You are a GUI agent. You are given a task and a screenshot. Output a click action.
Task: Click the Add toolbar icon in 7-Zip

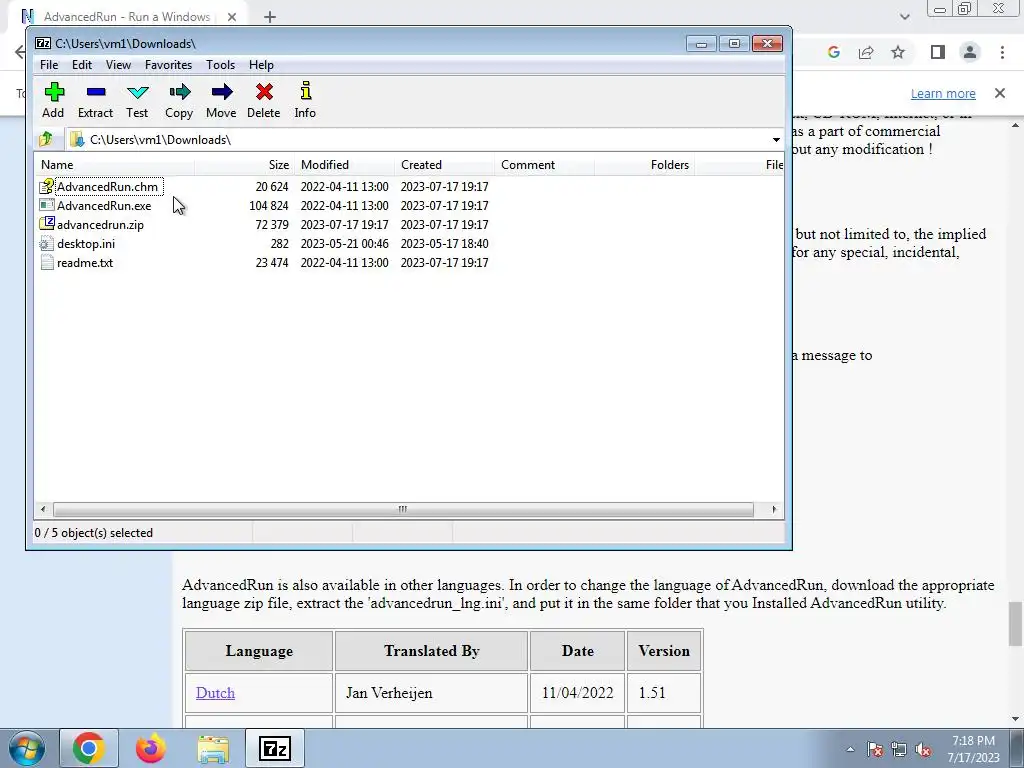(x=54, y=92)
